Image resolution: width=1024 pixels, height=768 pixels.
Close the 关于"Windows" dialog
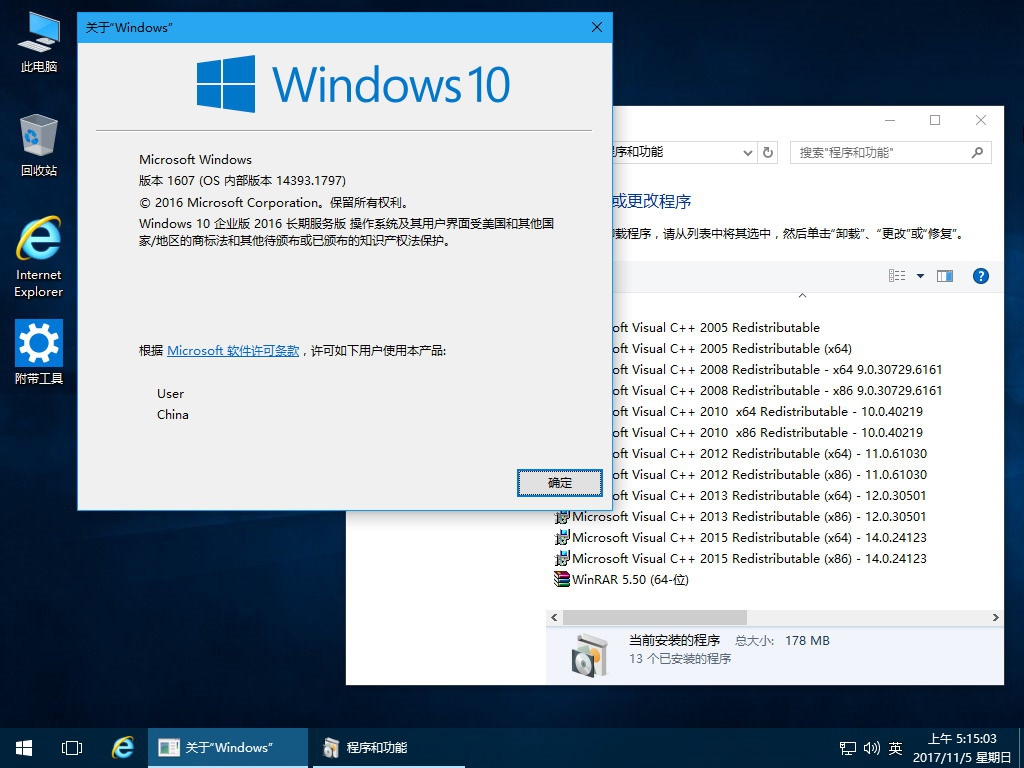click(596, 27)
